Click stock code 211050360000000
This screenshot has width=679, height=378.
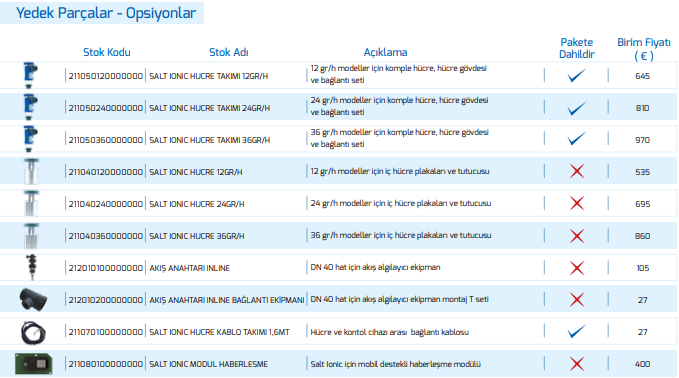106,140
